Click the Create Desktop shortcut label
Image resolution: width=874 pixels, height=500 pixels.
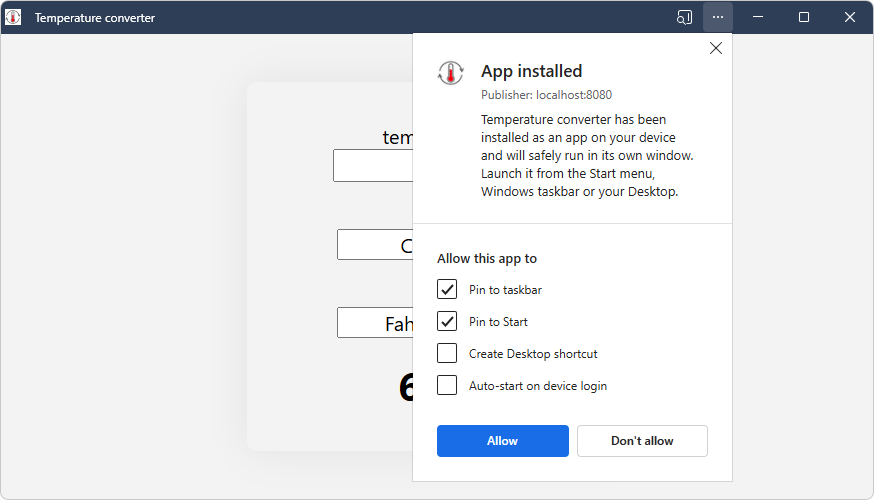(533, 354)
